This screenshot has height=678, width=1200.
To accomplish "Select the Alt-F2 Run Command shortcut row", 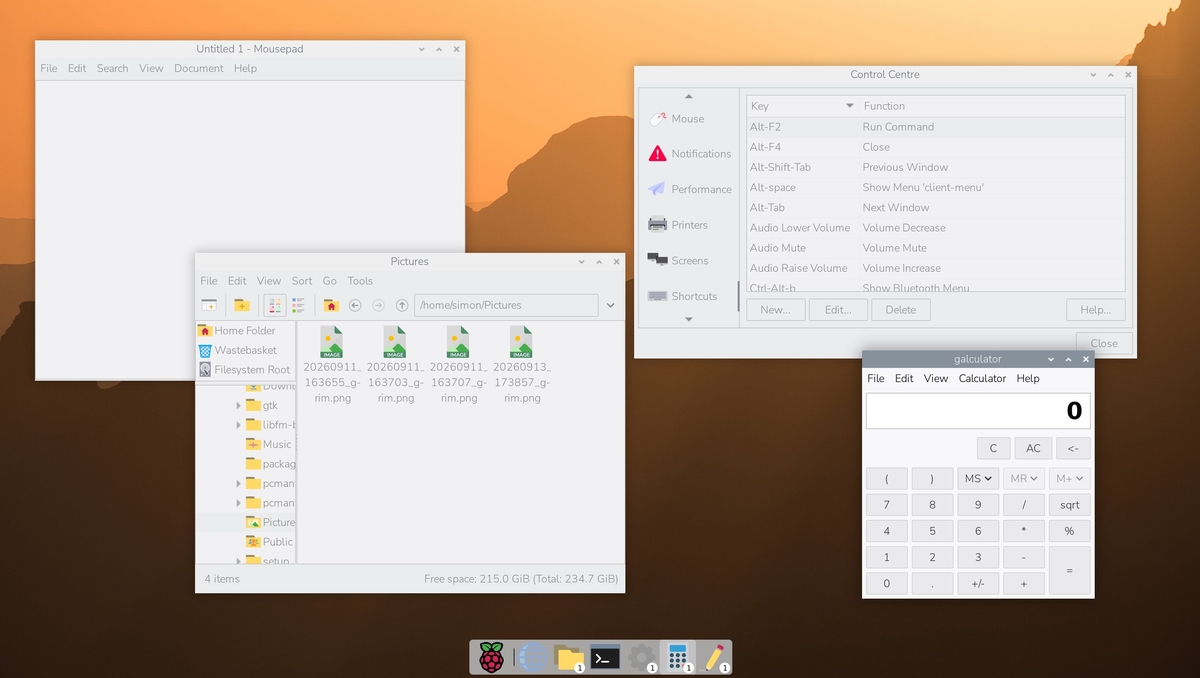I will click(x=936, y=127).
